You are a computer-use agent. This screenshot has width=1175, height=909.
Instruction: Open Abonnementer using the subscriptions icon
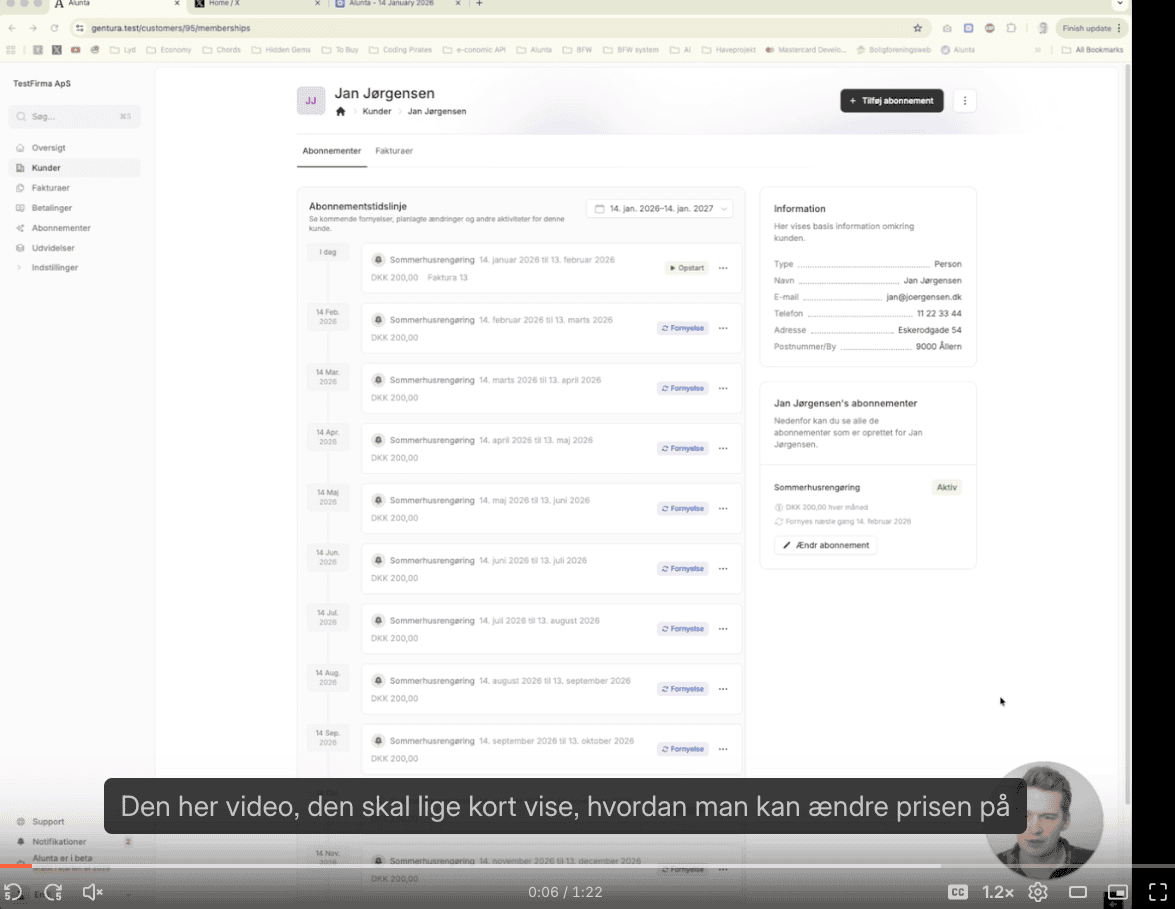click(x=20, y=227)
